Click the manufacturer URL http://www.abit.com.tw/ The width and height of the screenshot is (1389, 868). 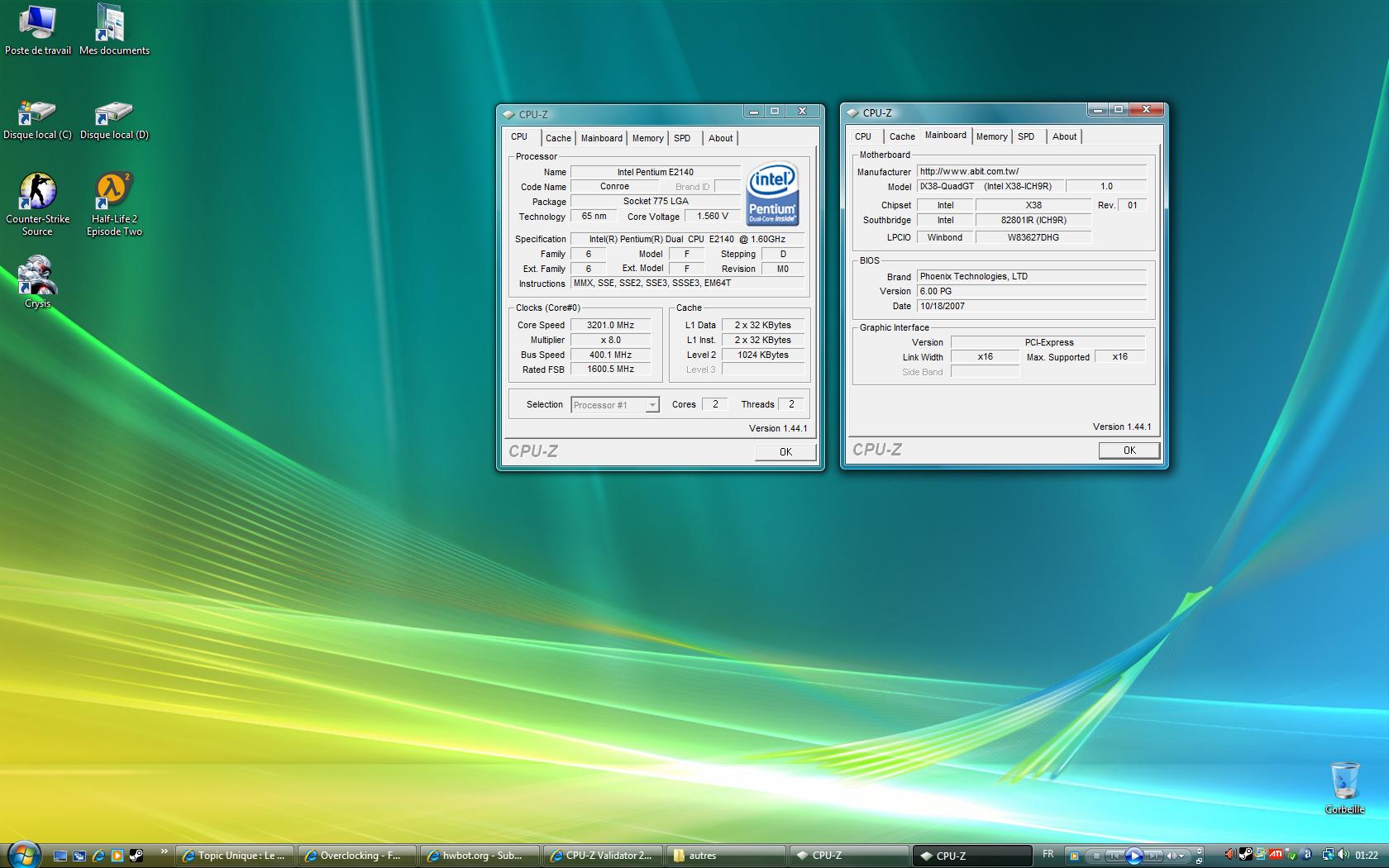pyautogui.click(x=1032, y=171)
